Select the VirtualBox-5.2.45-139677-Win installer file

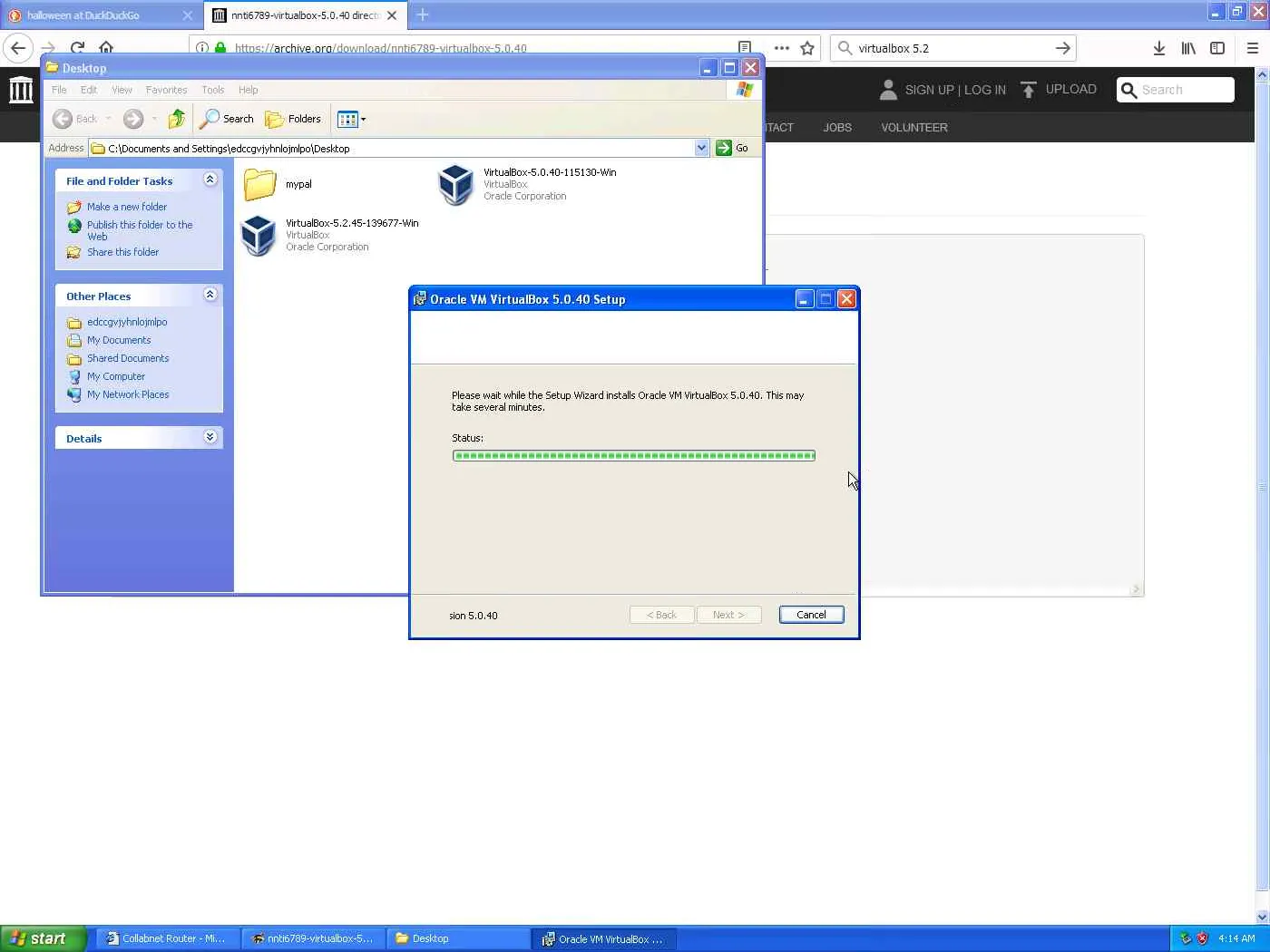(329, 235)
